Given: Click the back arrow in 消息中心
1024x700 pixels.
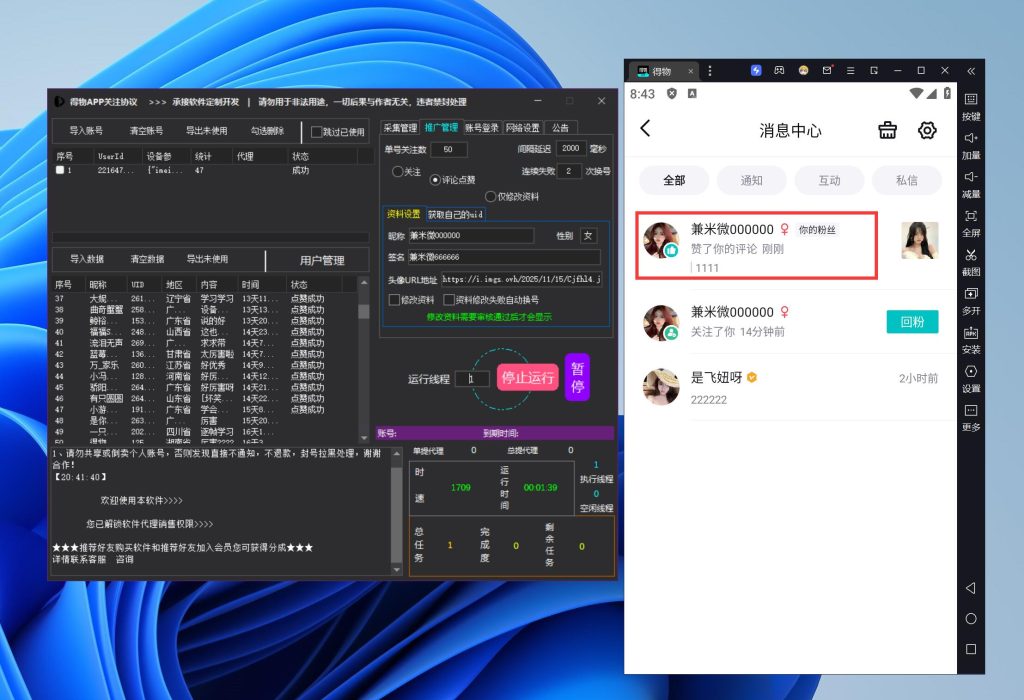Looking at the screenshot, I should click(x=646, y=129).
